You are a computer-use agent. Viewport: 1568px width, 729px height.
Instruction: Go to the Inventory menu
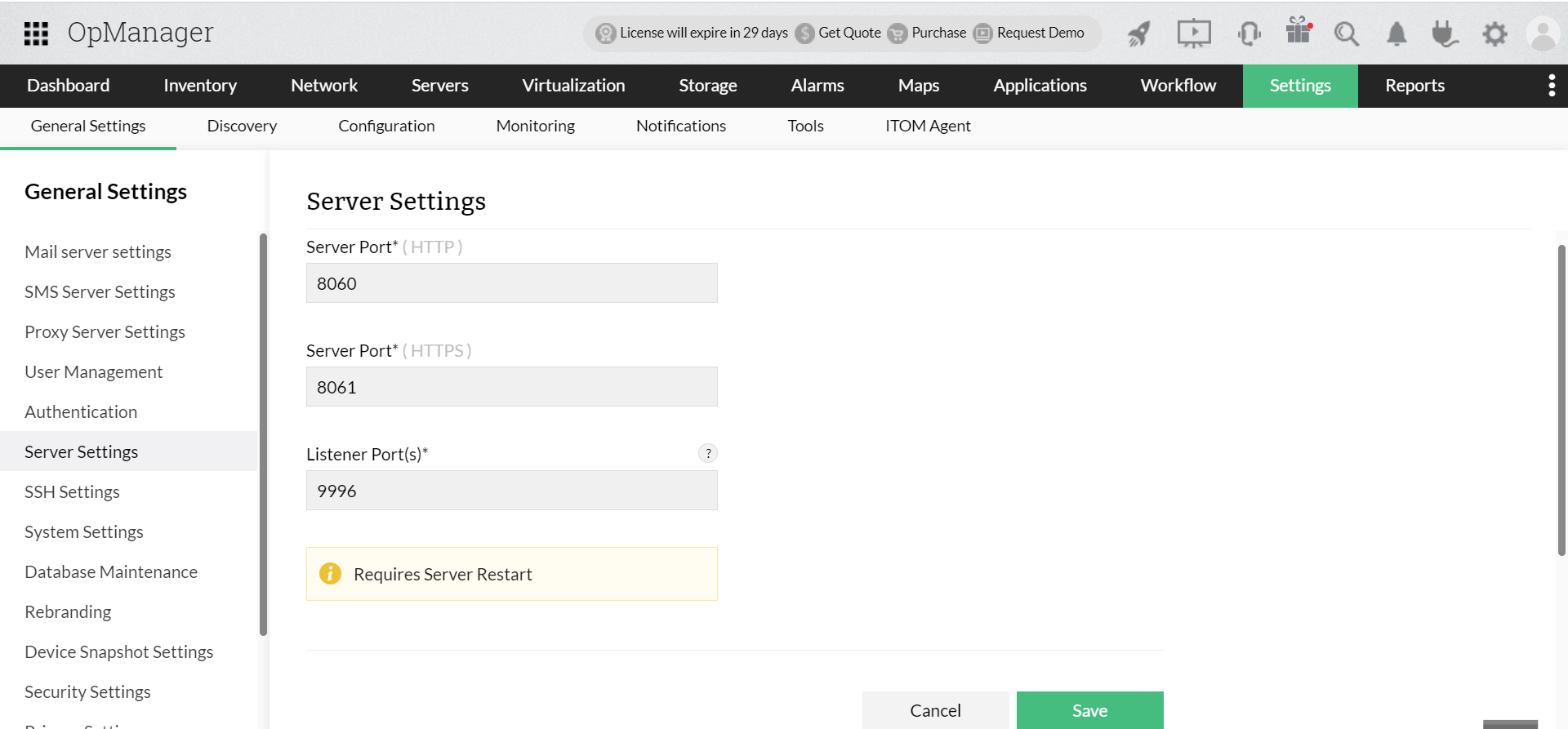(200, 86)
